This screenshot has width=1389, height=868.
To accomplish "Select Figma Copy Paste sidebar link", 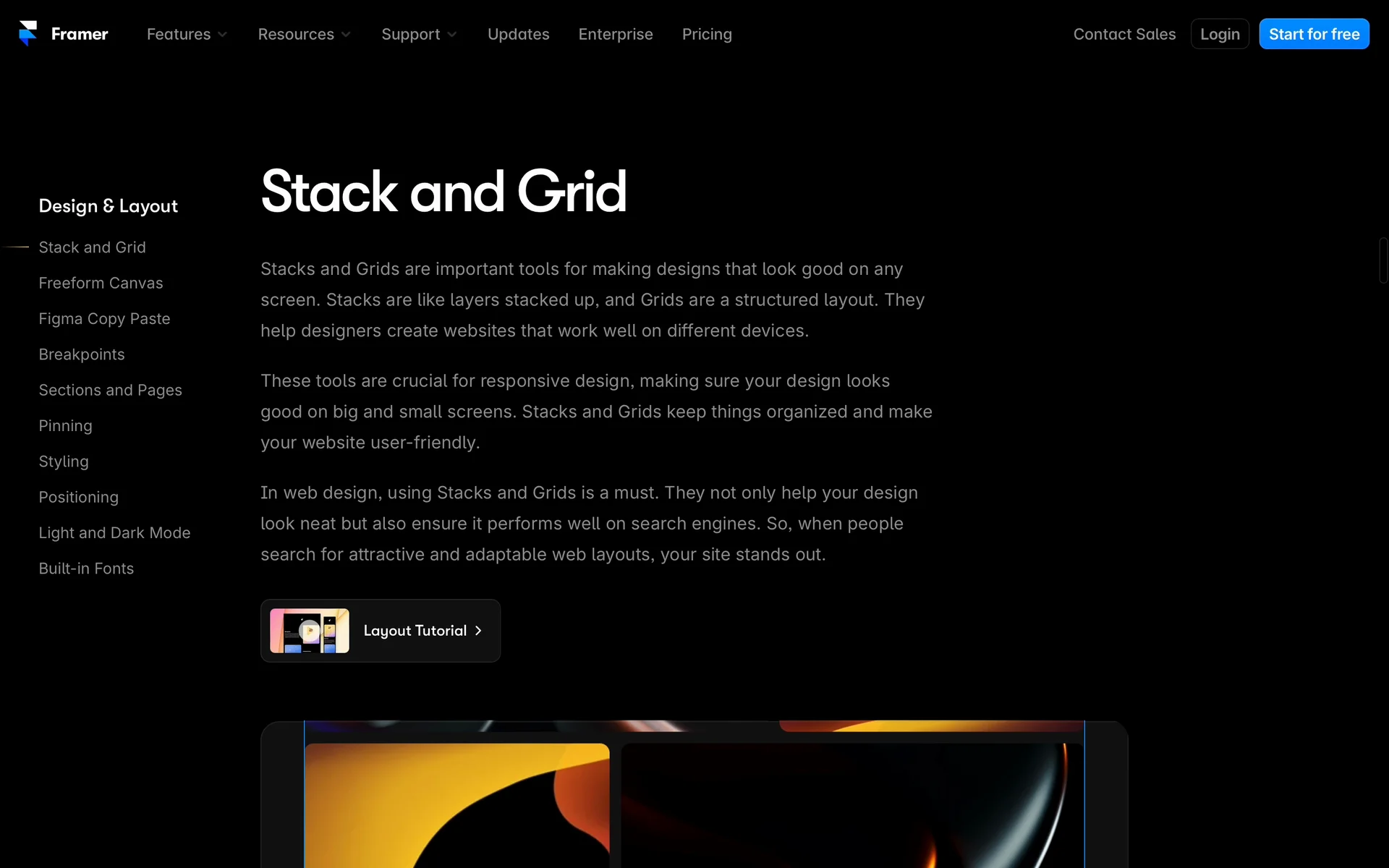I will click(104, 319).
